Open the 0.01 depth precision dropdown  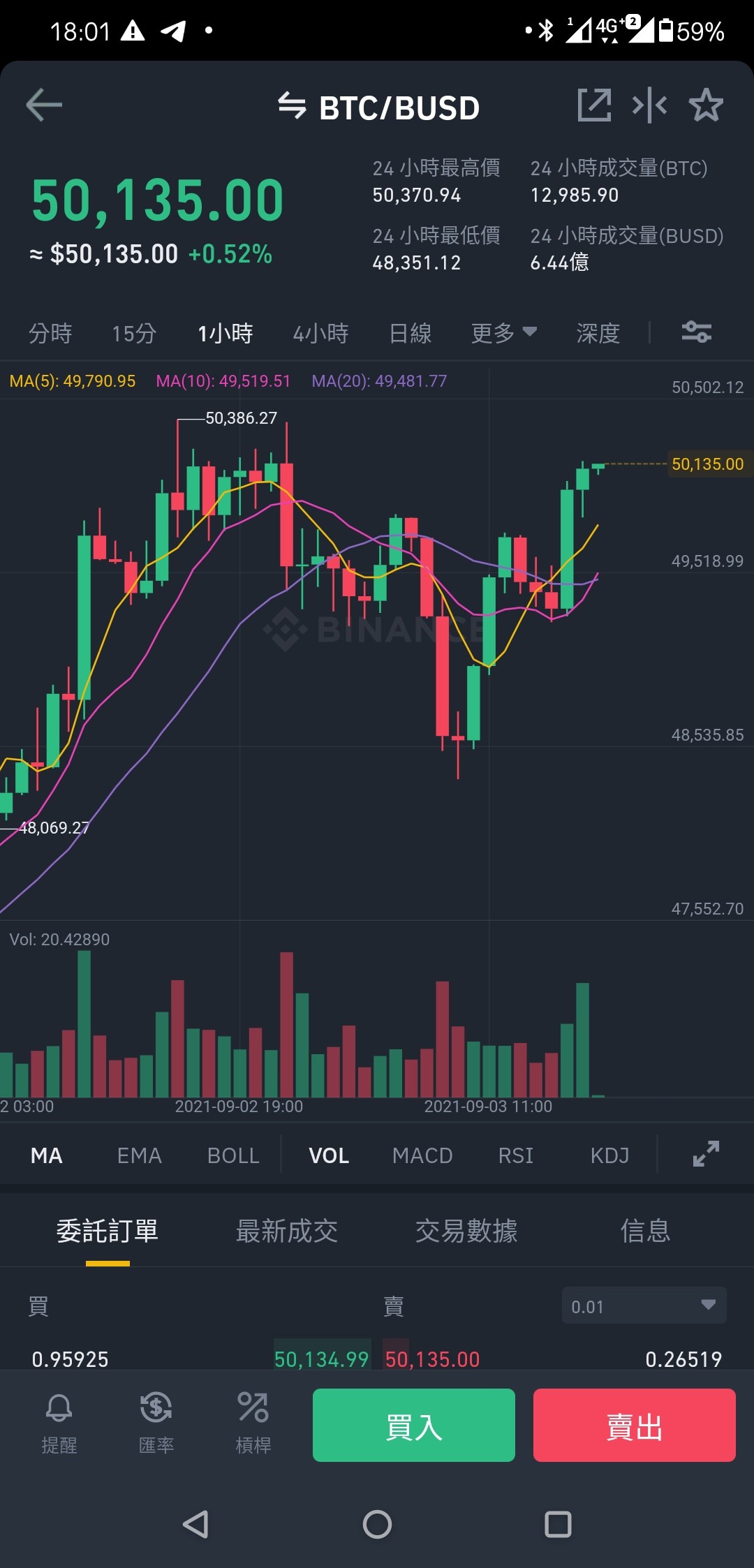click(x=644, y=1306)
